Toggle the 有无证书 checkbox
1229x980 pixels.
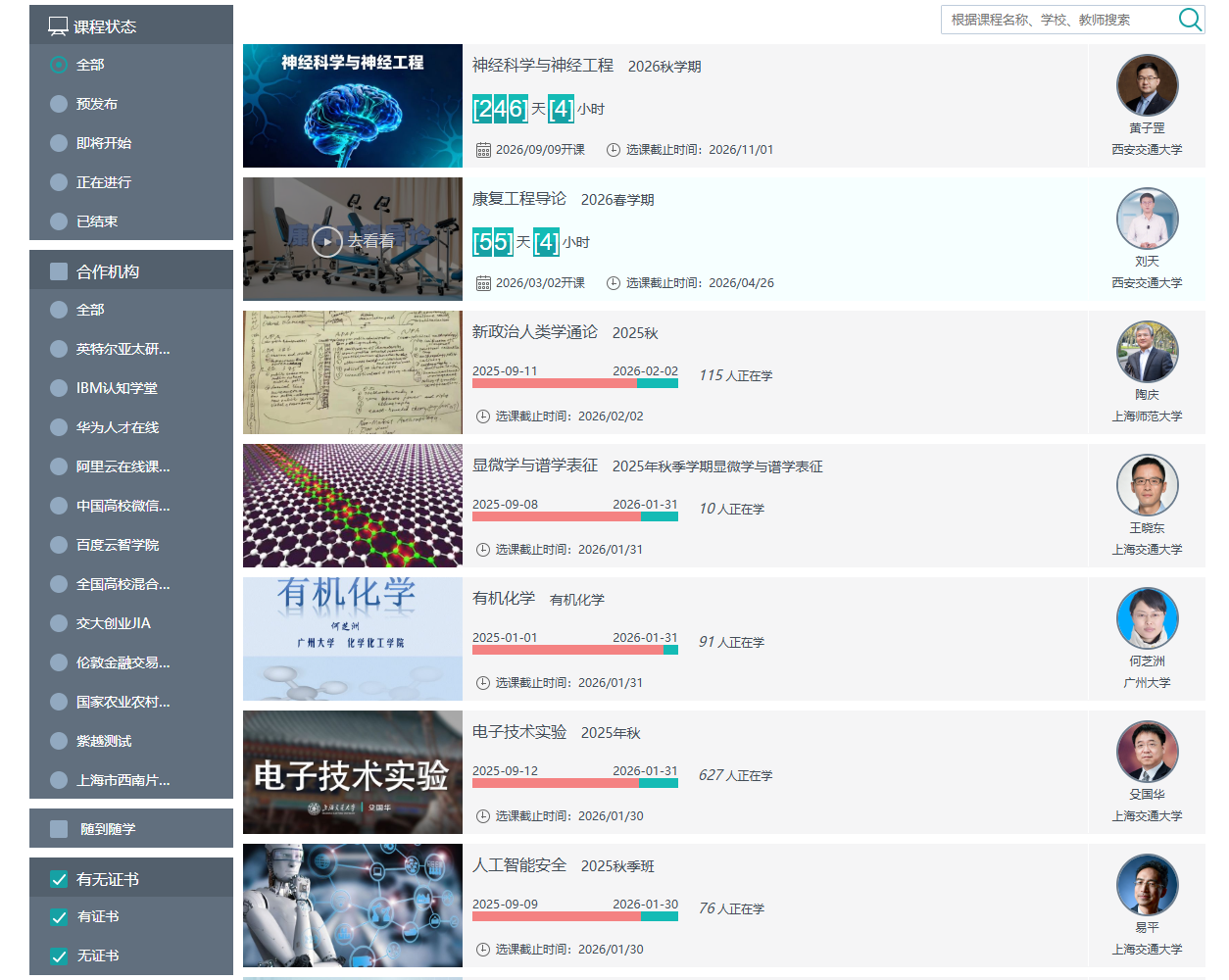[x=59, y=879]
